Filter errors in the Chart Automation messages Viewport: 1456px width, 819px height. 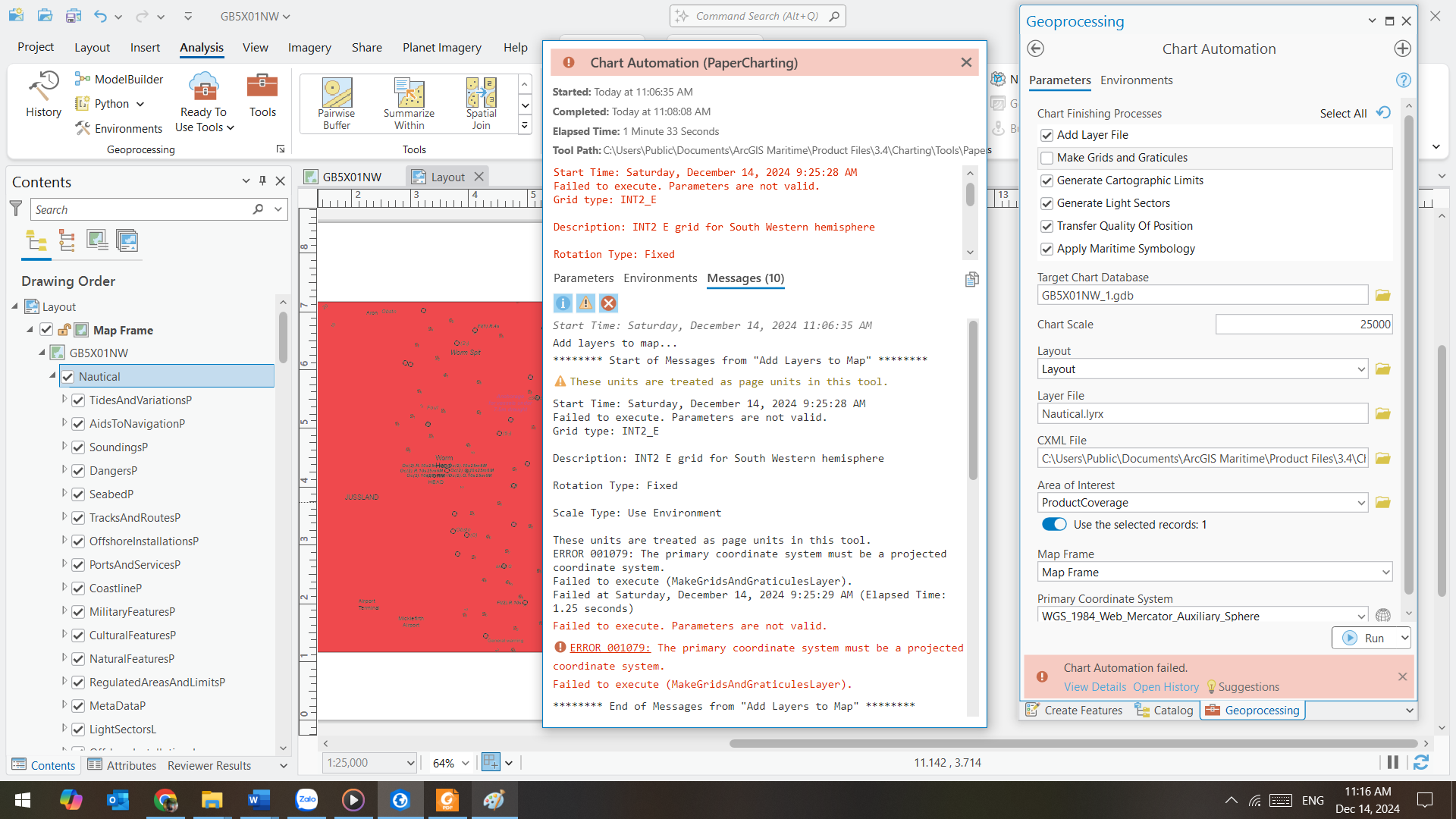(x=609, y=303)
